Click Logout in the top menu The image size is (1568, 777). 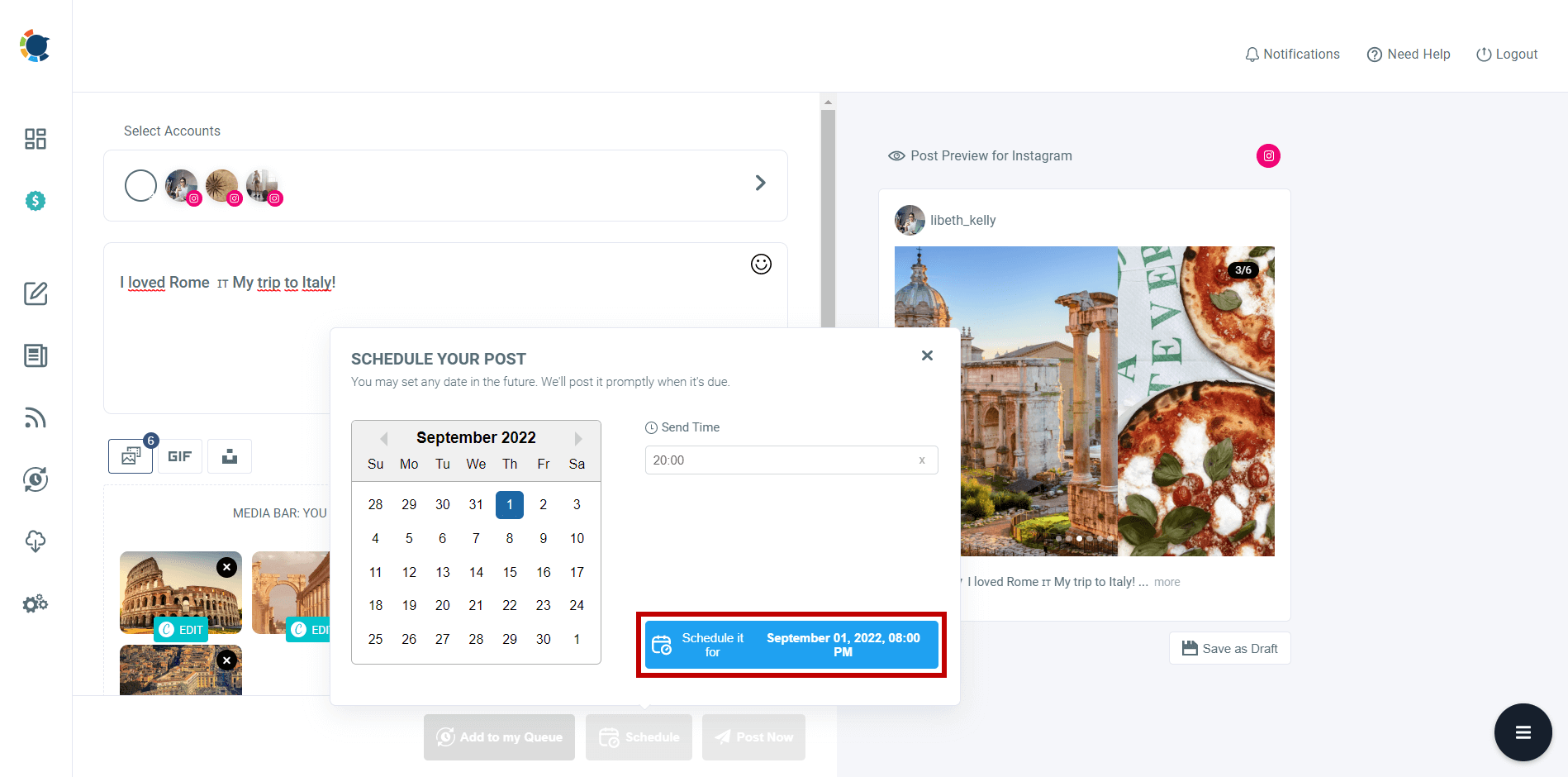pos(1507,54)
